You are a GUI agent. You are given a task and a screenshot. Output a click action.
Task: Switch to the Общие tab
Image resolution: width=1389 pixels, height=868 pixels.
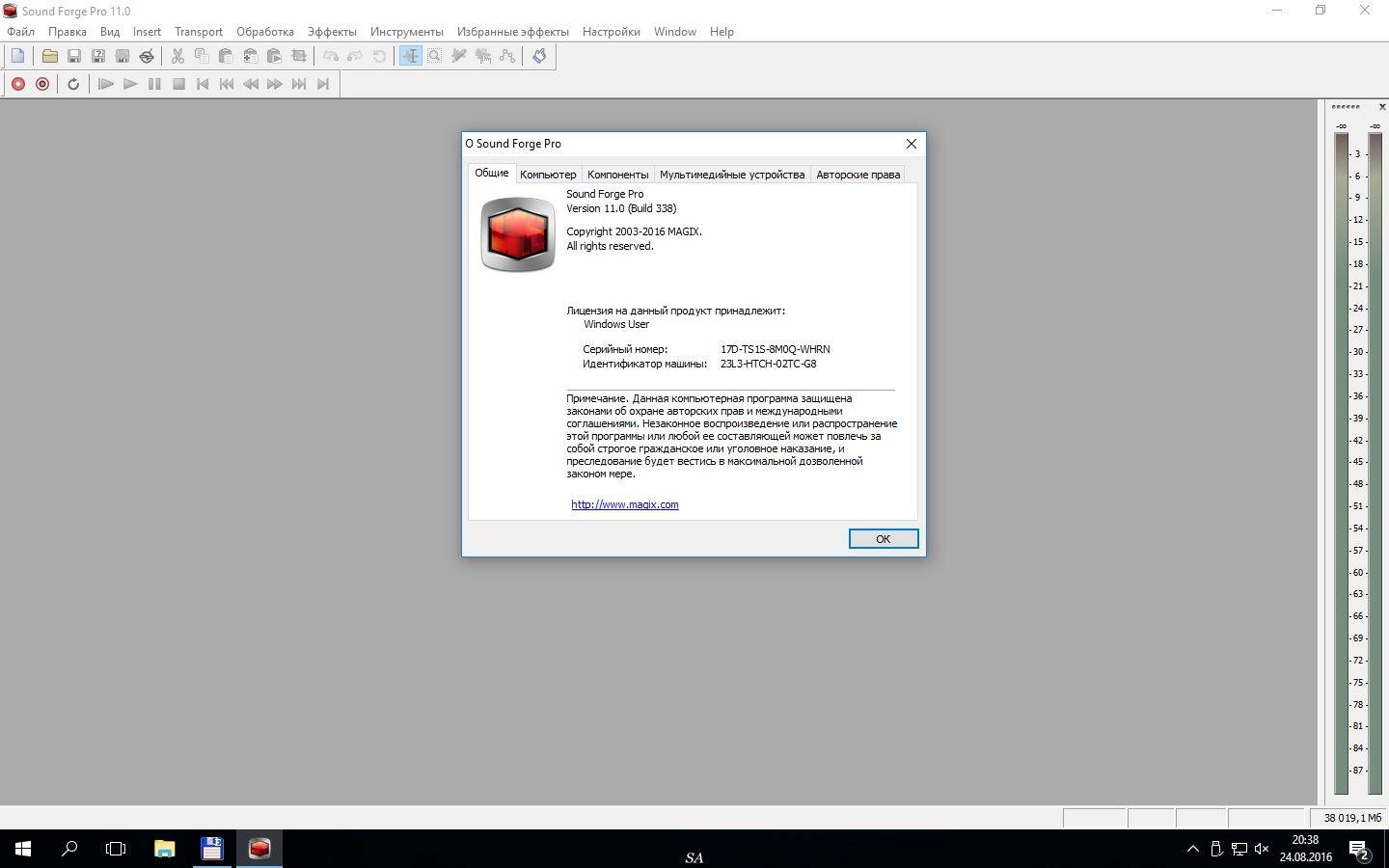492,173
